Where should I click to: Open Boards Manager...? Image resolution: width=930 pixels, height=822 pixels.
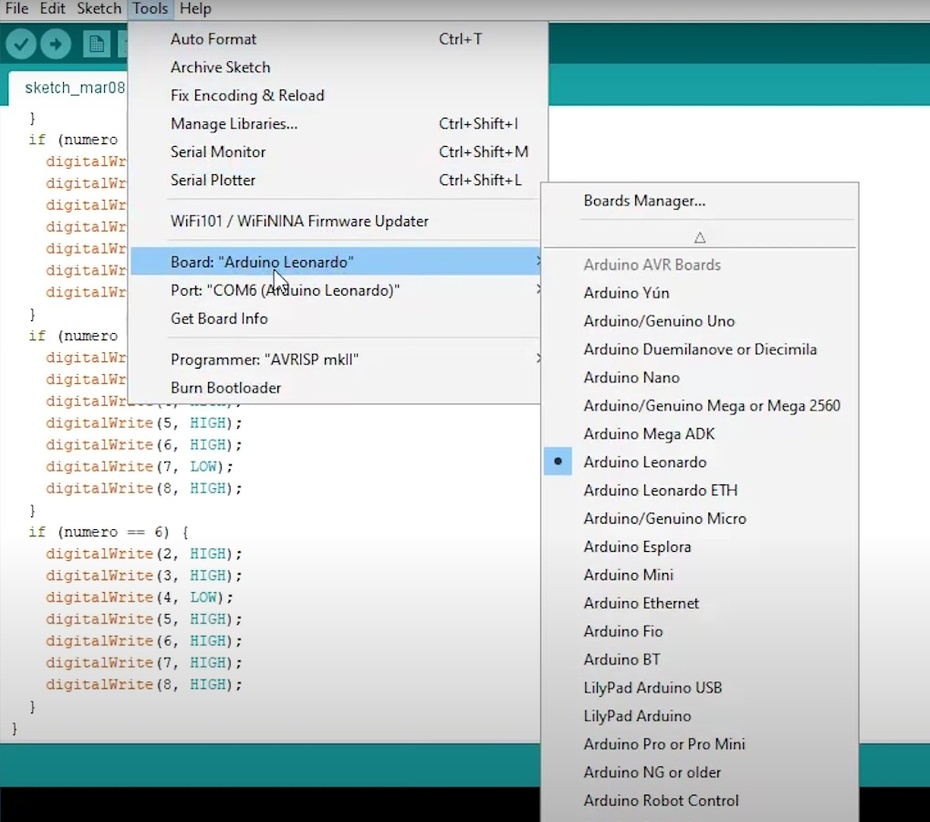[x=644, y=201]
